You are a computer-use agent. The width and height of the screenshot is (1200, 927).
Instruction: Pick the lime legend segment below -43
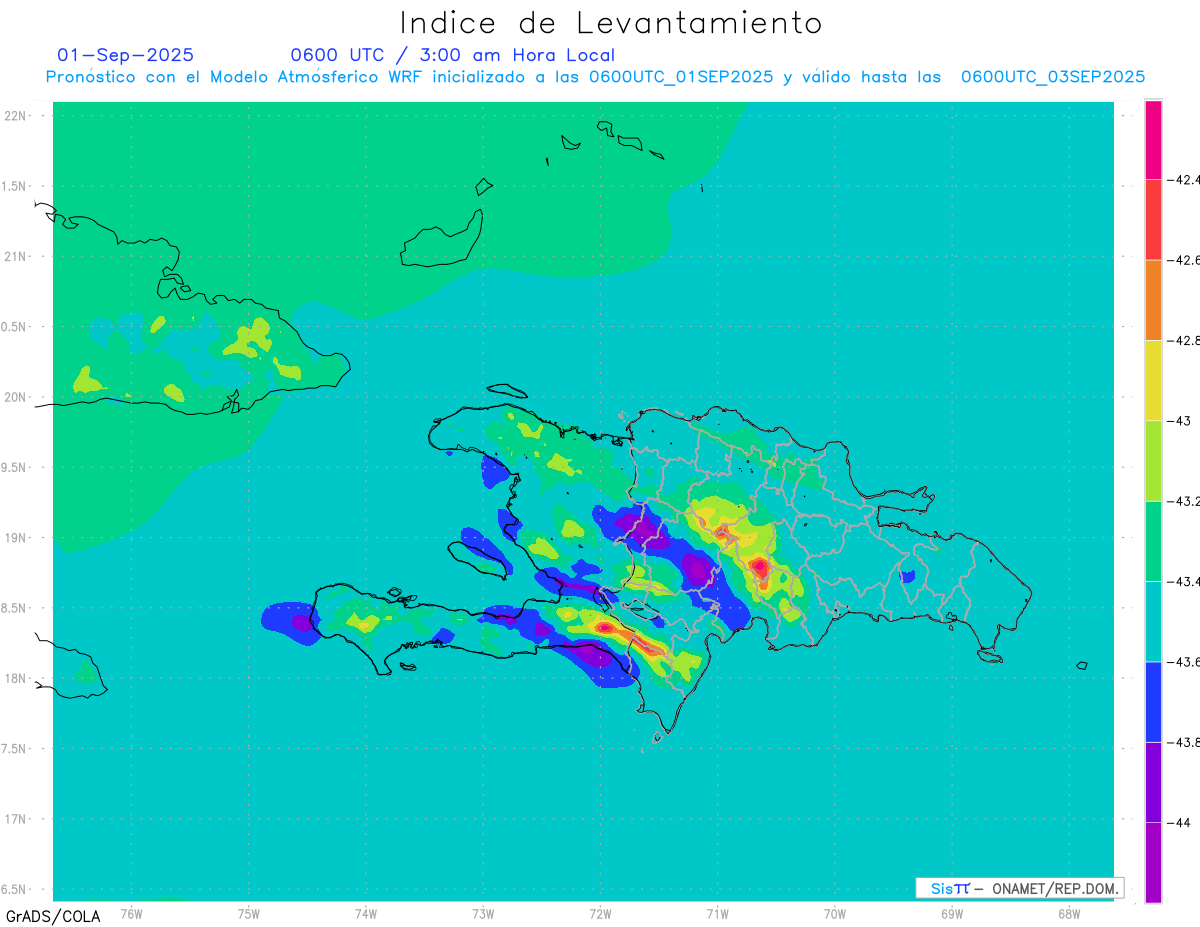coord(1153,461)
